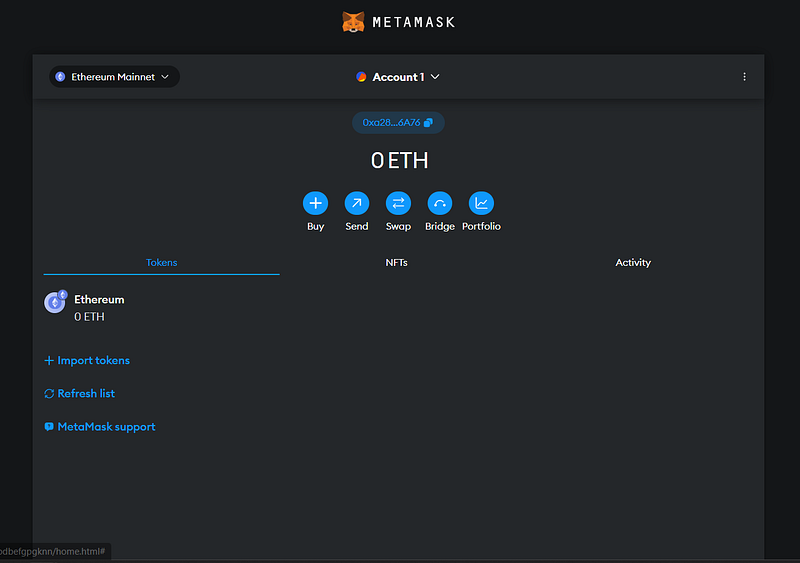Viewport: 800px width, 563px height.
Task: Click the Import tokens plus icon
Action: point(49,360)
